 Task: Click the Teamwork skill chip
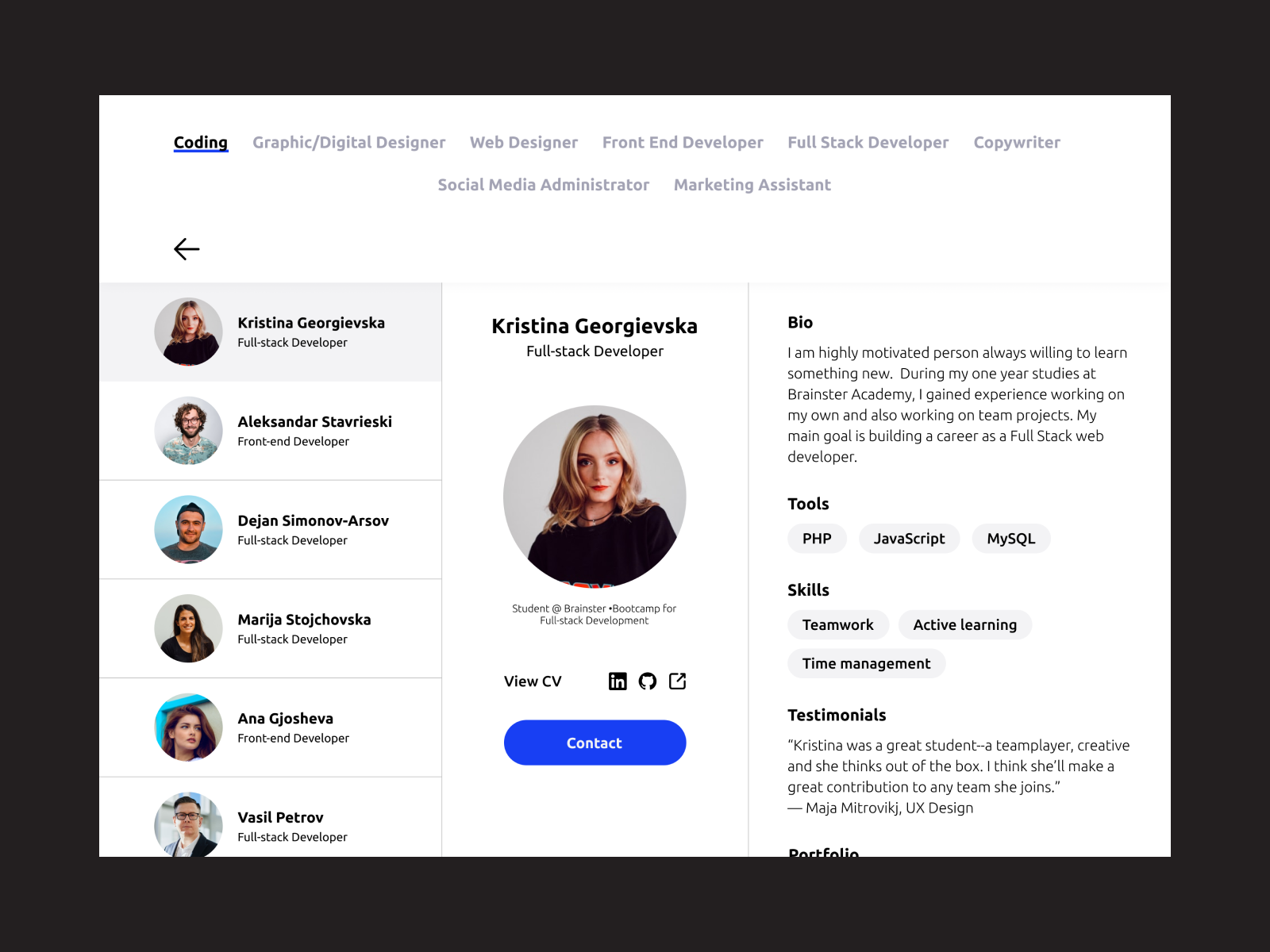coord(838,625)
